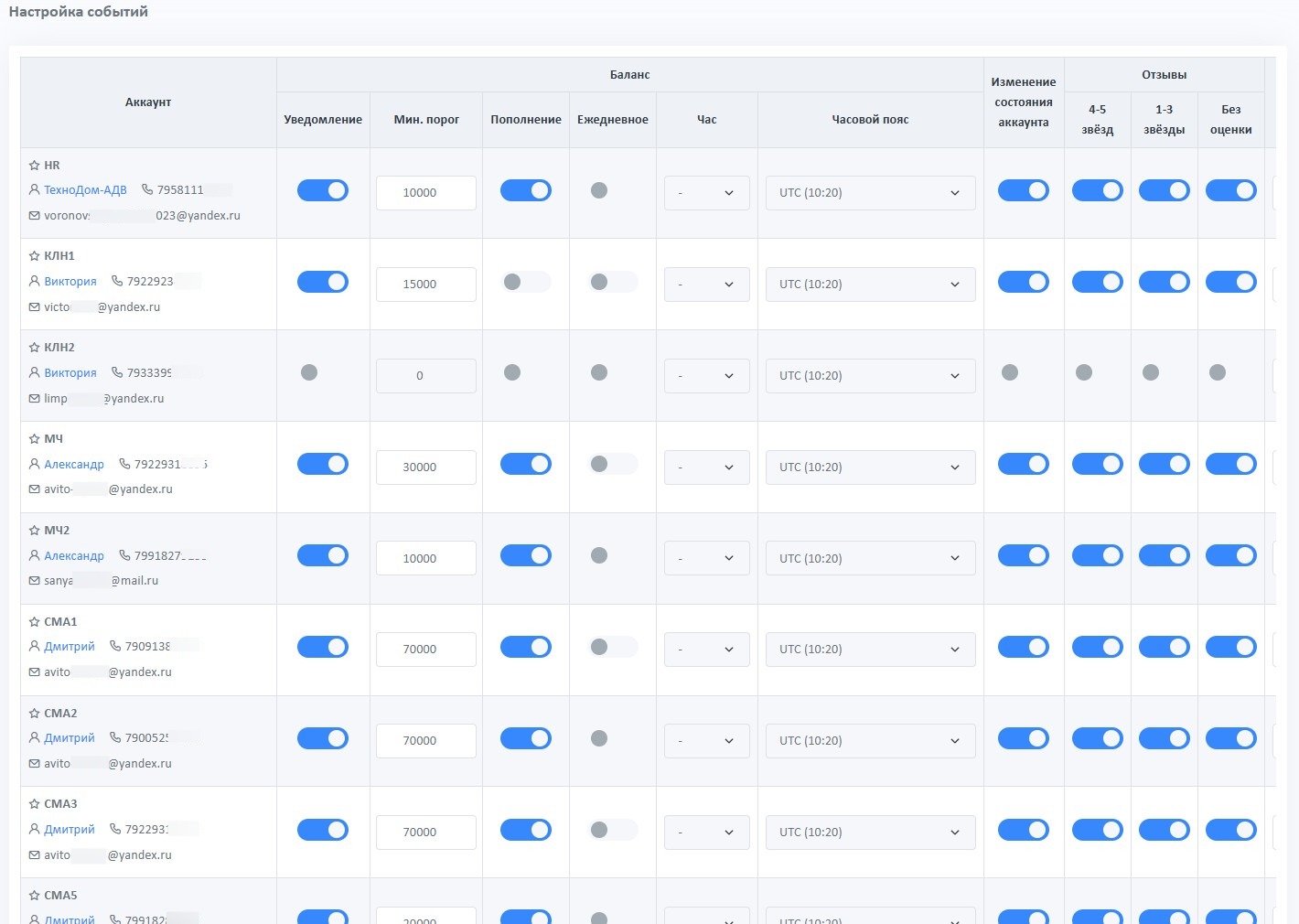The height and width of the screenshot is (924, 1299).
Task: Star the СМА2 account
Action: 34,714
